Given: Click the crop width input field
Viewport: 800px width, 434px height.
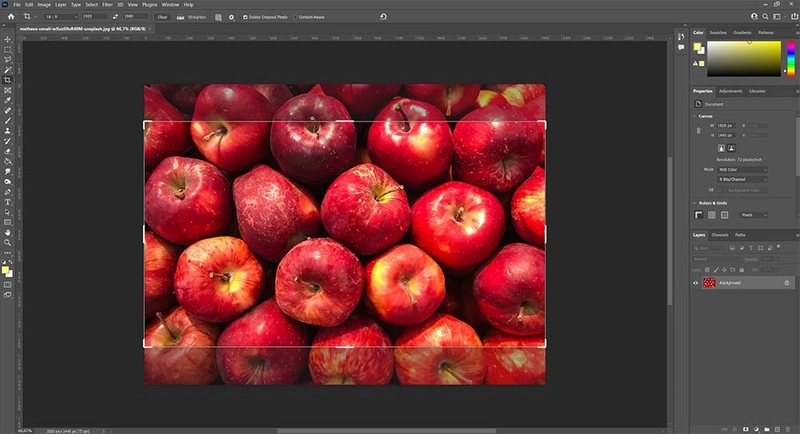Looking at the screenshot, I should (94, 17).
